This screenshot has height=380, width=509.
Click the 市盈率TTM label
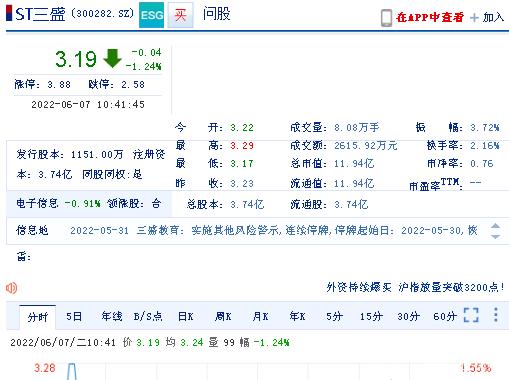[x=436, y=184]
